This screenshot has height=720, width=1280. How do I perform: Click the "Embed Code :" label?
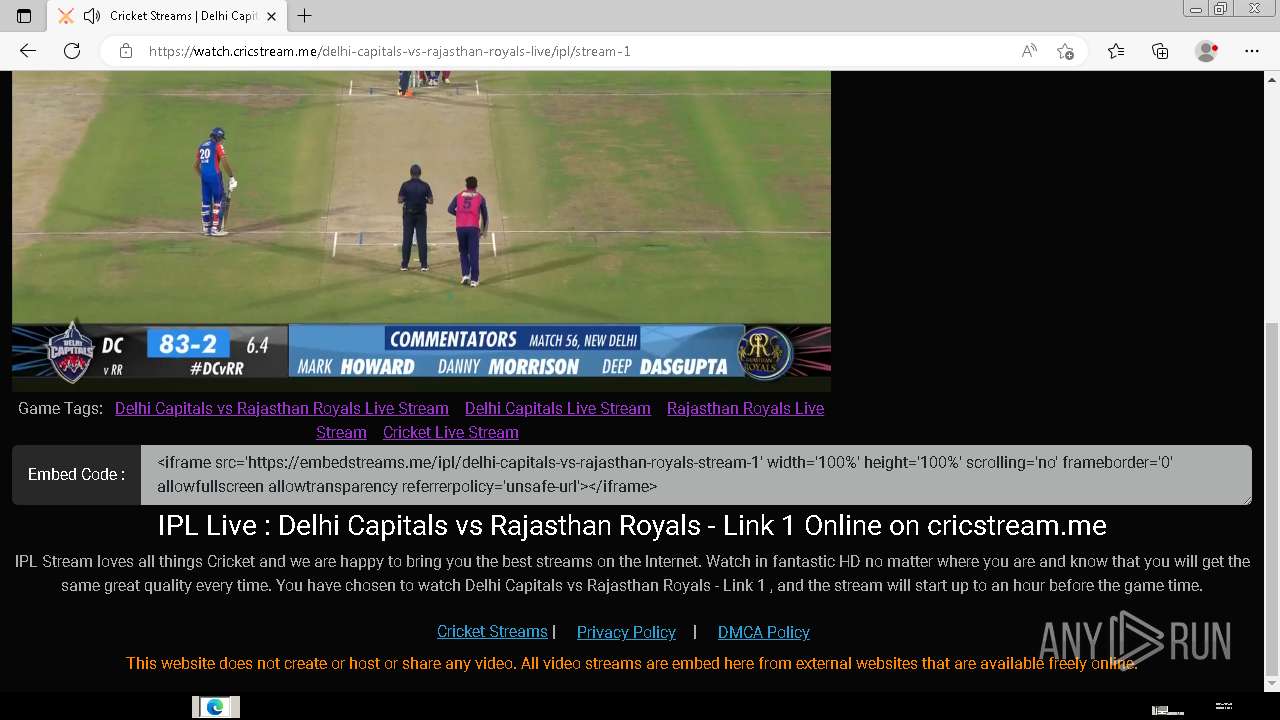77,475
